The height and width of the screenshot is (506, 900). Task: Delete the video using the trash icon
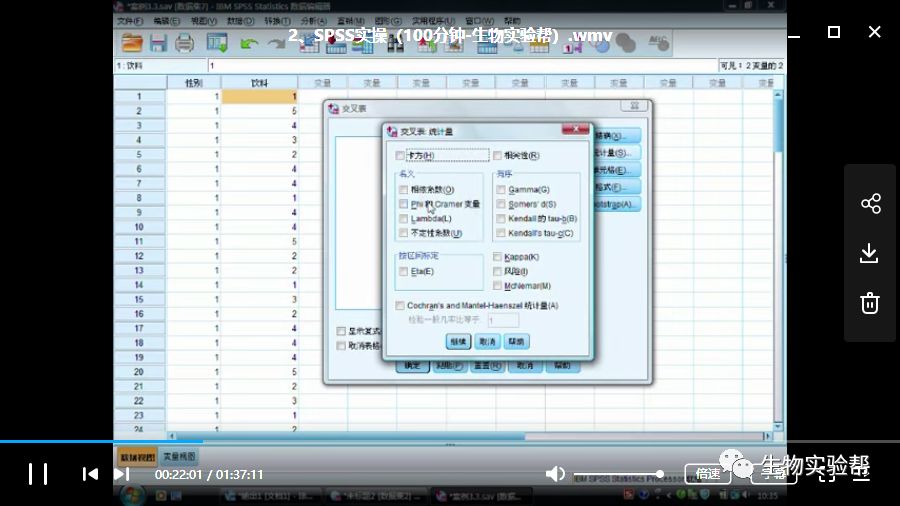(x=870, y=303)
